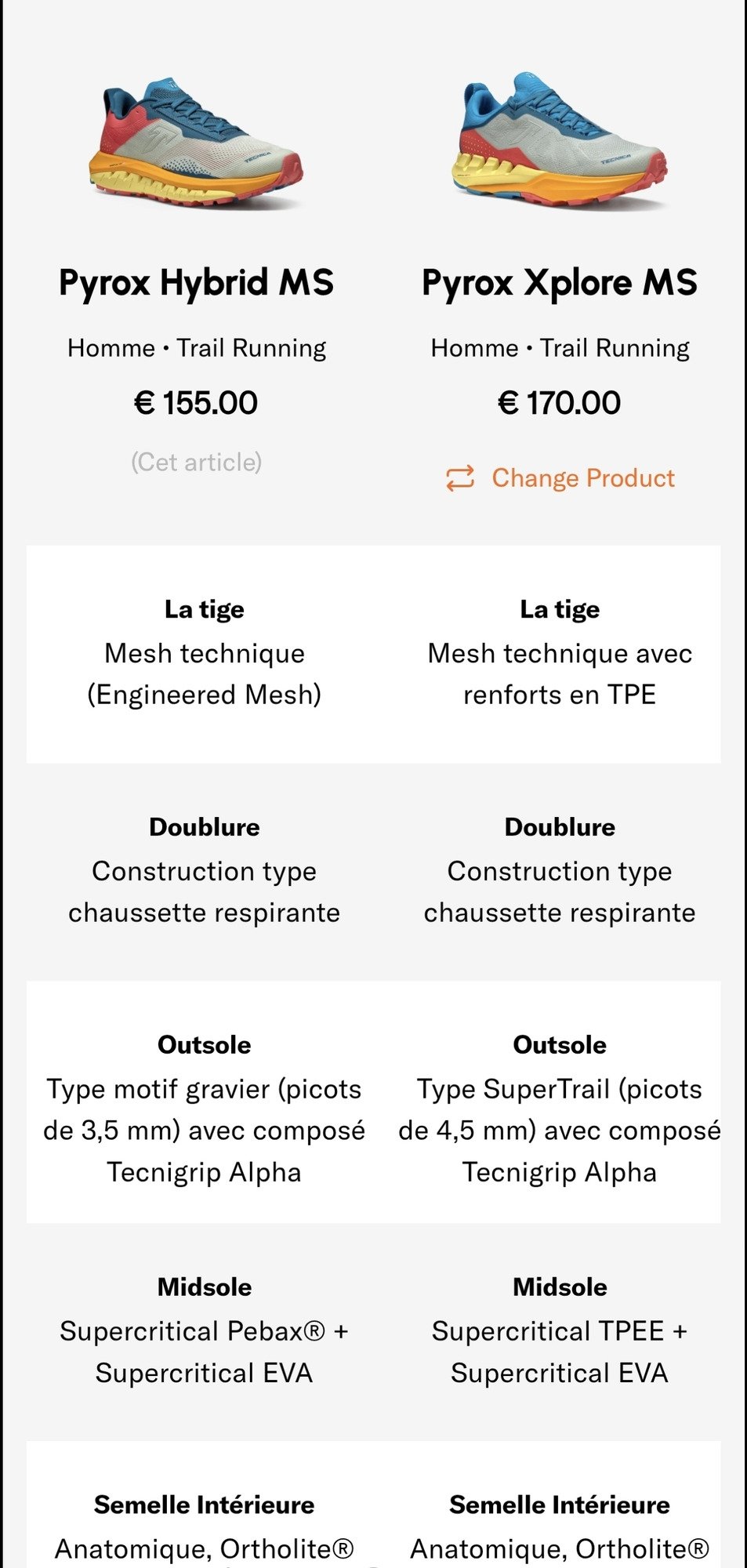Tap the Midsole heading in the Xplore column

[560, 1287]
